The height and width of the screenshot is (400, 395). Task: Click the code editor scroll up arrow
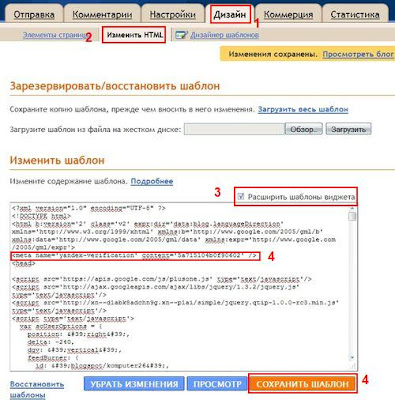click(x=352, y=208)
